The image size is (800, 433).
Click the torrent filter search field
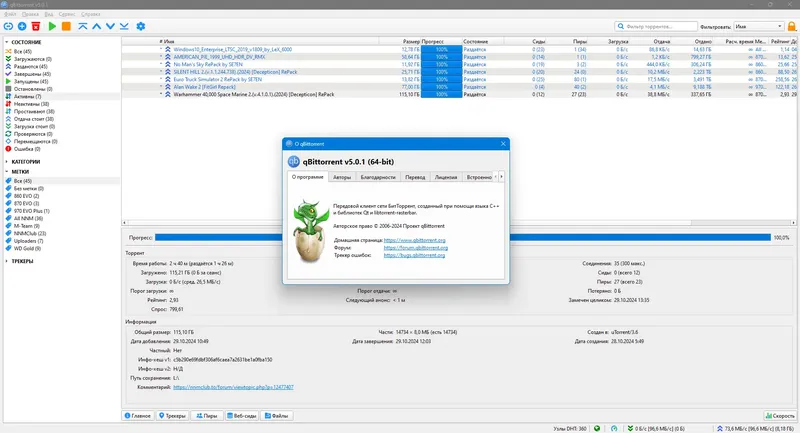point(656,26)
